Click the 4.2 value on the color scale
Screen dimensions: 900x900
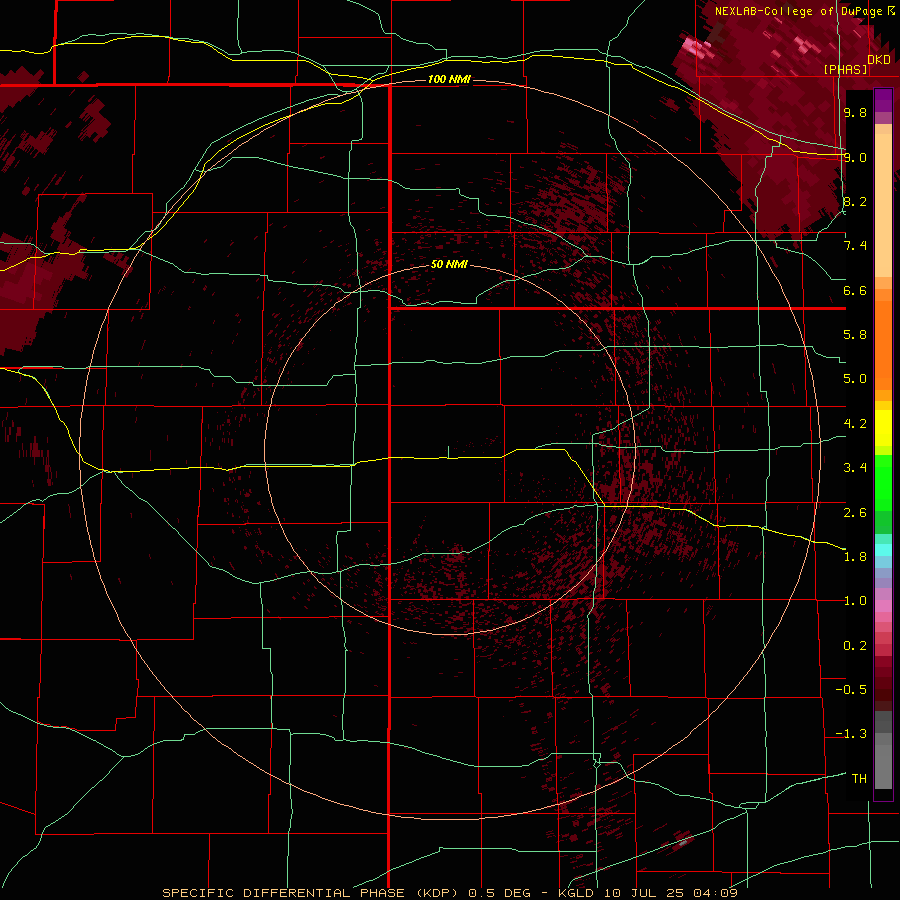[x=855, y=424]
